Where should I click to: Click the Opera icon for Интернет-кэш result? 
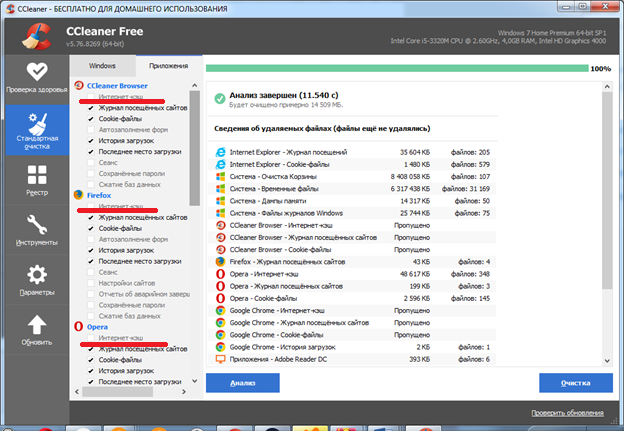pyautogui.click(x=220, y=274)
